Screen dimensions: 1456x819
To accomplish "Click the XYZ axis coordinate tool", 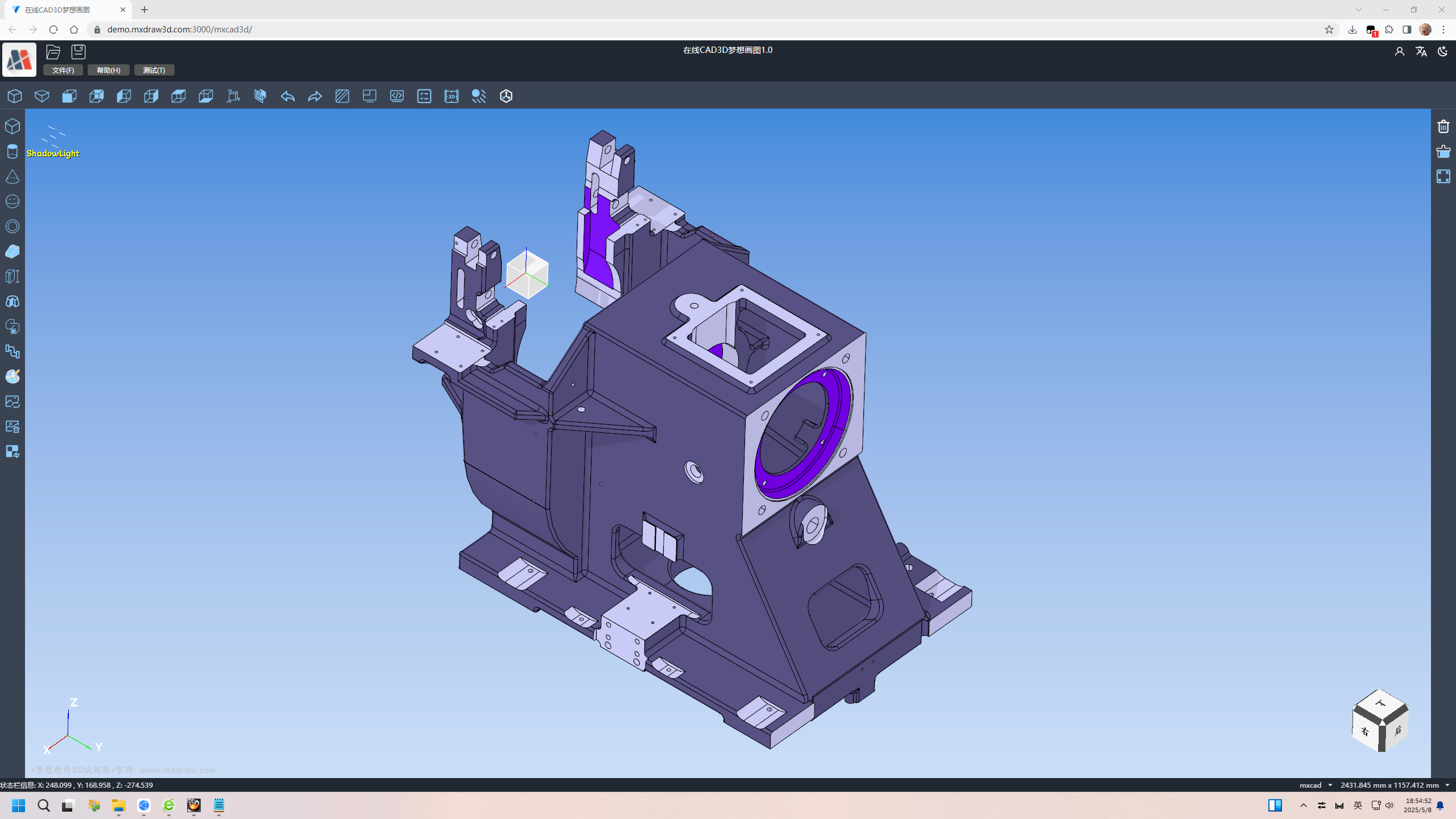I will click(233, 96).
